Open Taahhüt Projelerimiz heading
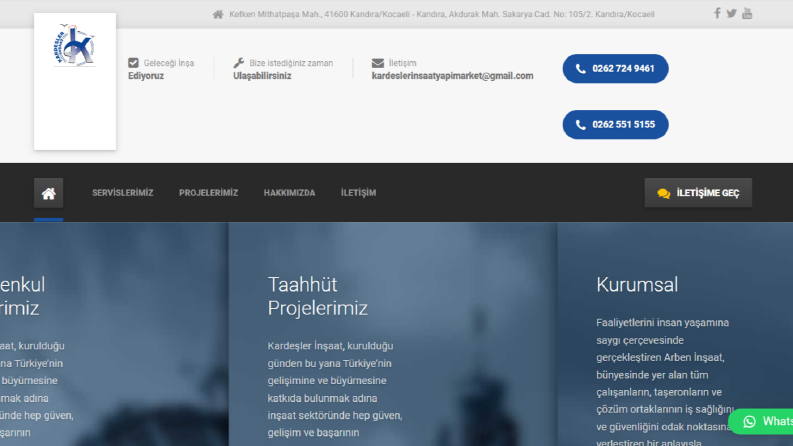This screenshot has height=446, width=793. point(318,296)
